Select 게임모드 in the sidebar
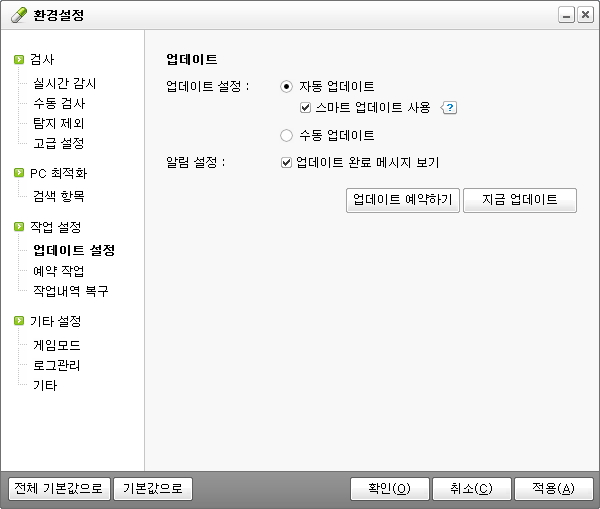The width and height of the screenshot is (600, 509). 57,345
